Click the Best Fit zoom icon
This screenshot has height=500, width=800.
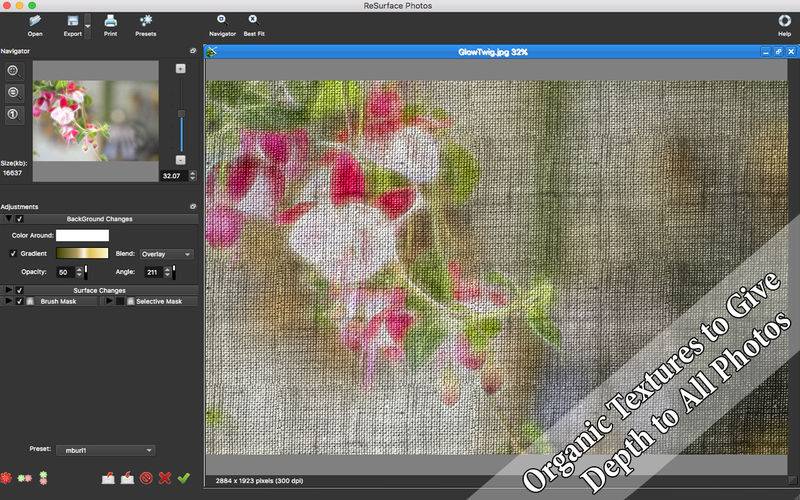point(254,20)
